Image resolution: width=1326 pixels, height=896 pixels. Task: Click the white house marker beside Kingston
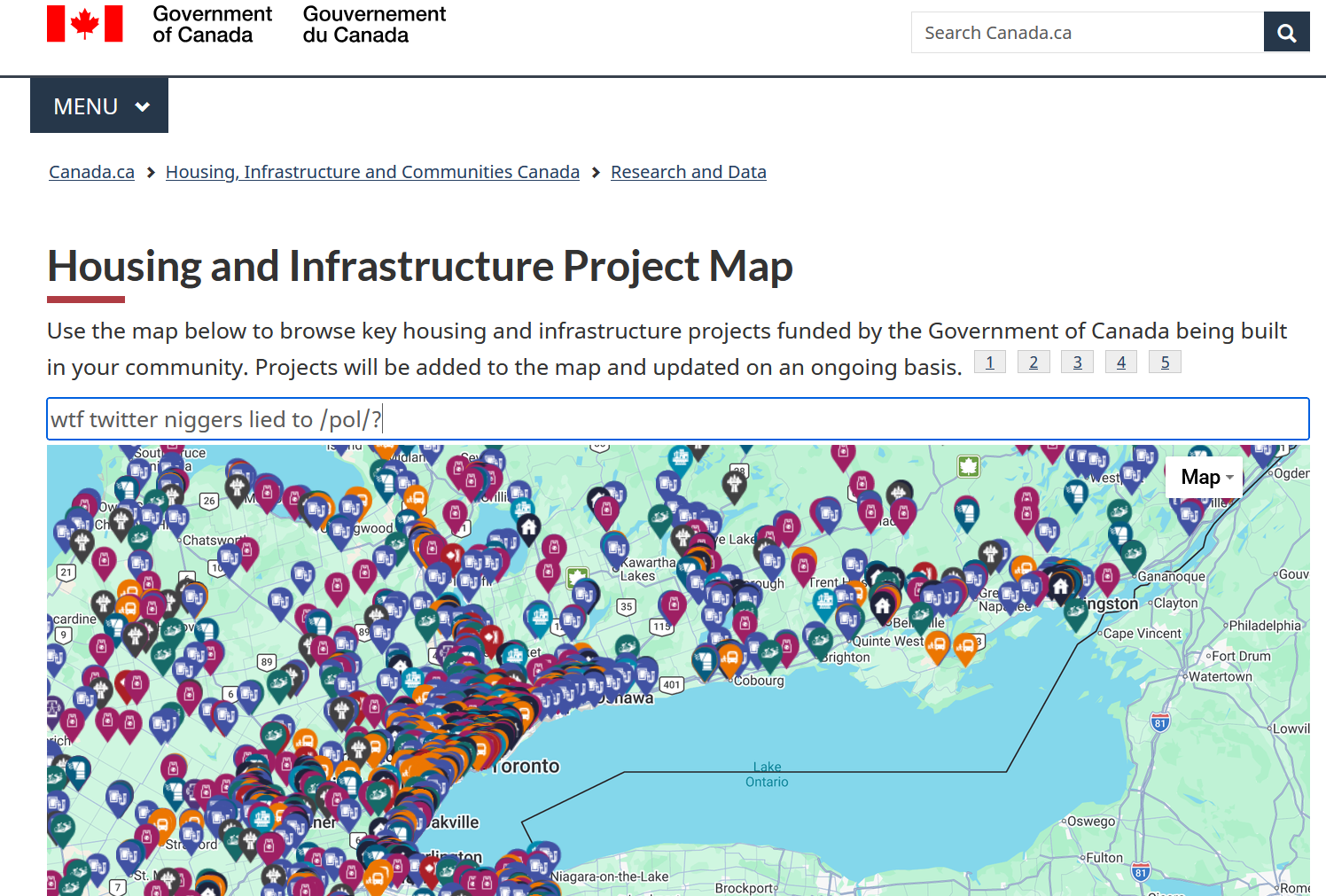click(1060, 586)
